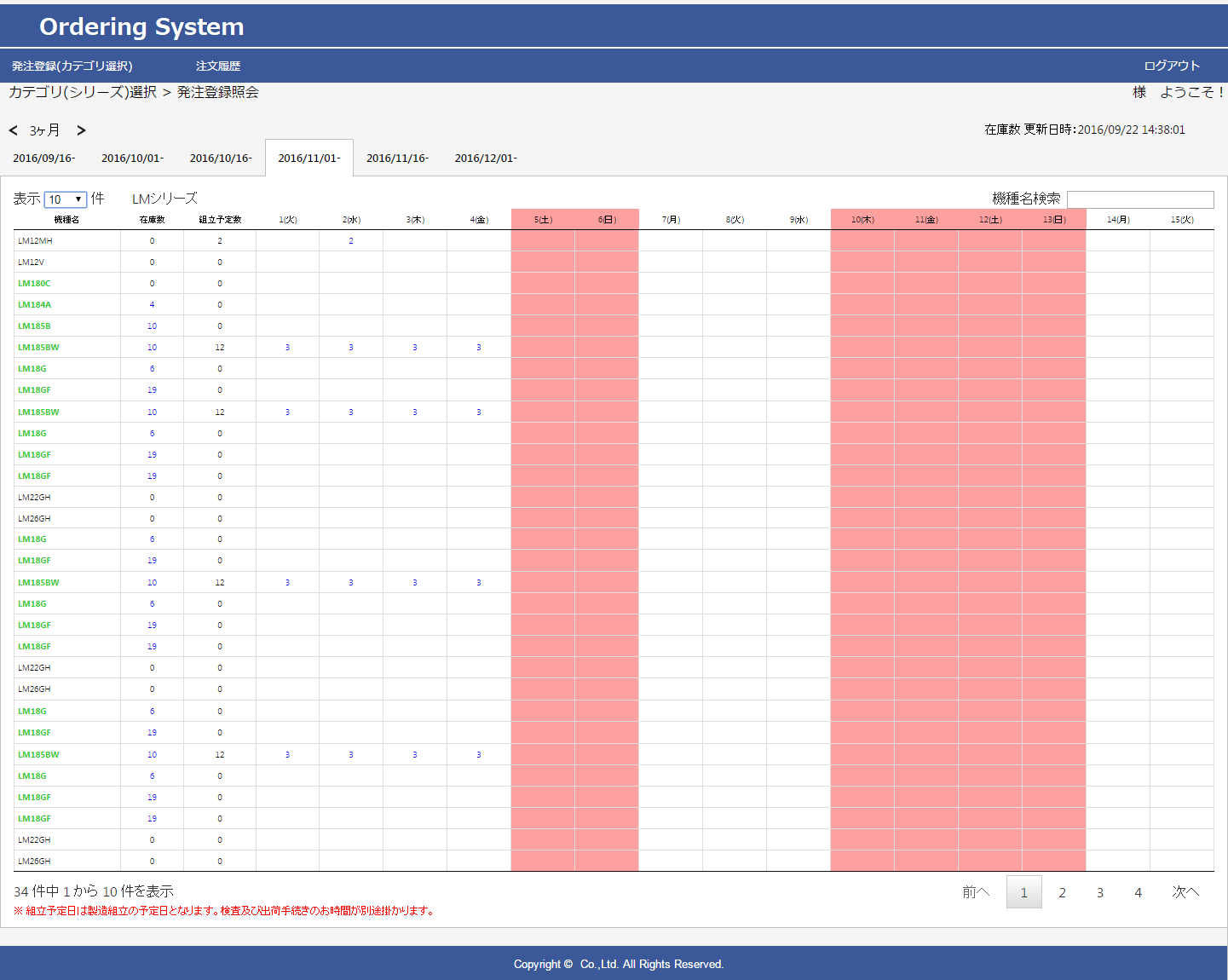This screenshot has width=1228, height=980.
Task: Select the 2016/11/01- tab
Action: pyautogui.click(x=309, y=158)
